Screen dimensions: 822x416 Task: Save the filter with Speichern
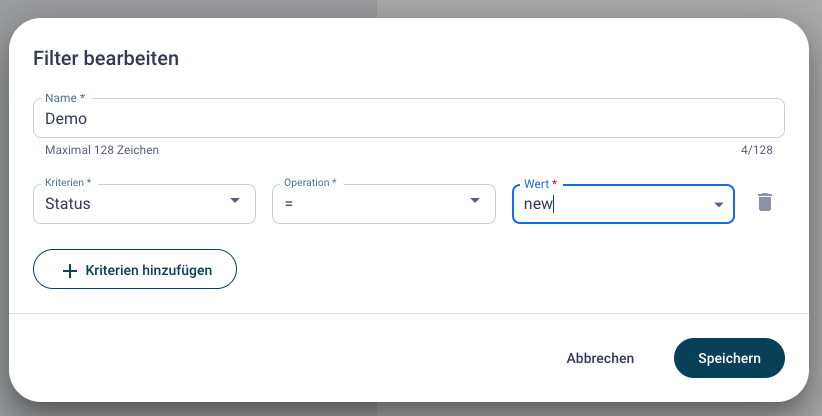pyautogui.click(x=729, y=358)
